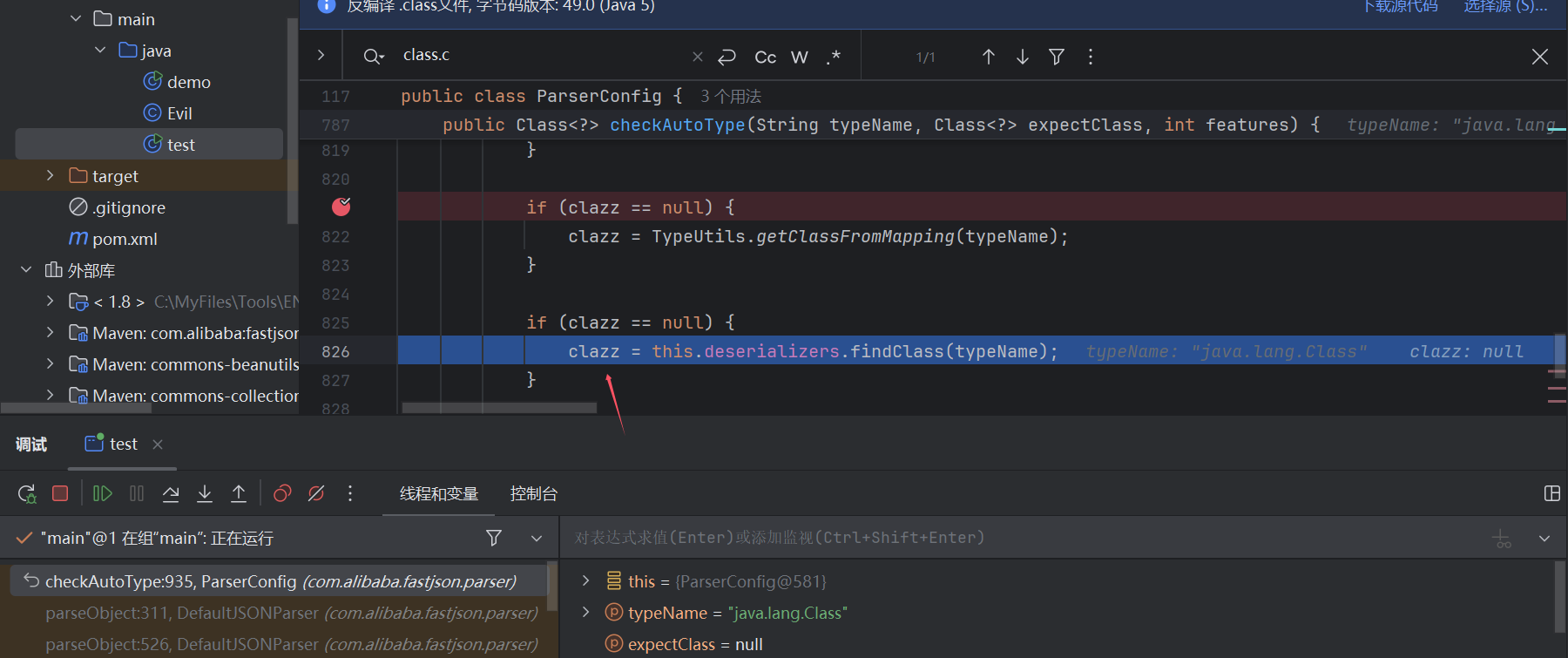Collapse the main folder
This screenshot has width=1568, height=658.
[x=76, y=18]
